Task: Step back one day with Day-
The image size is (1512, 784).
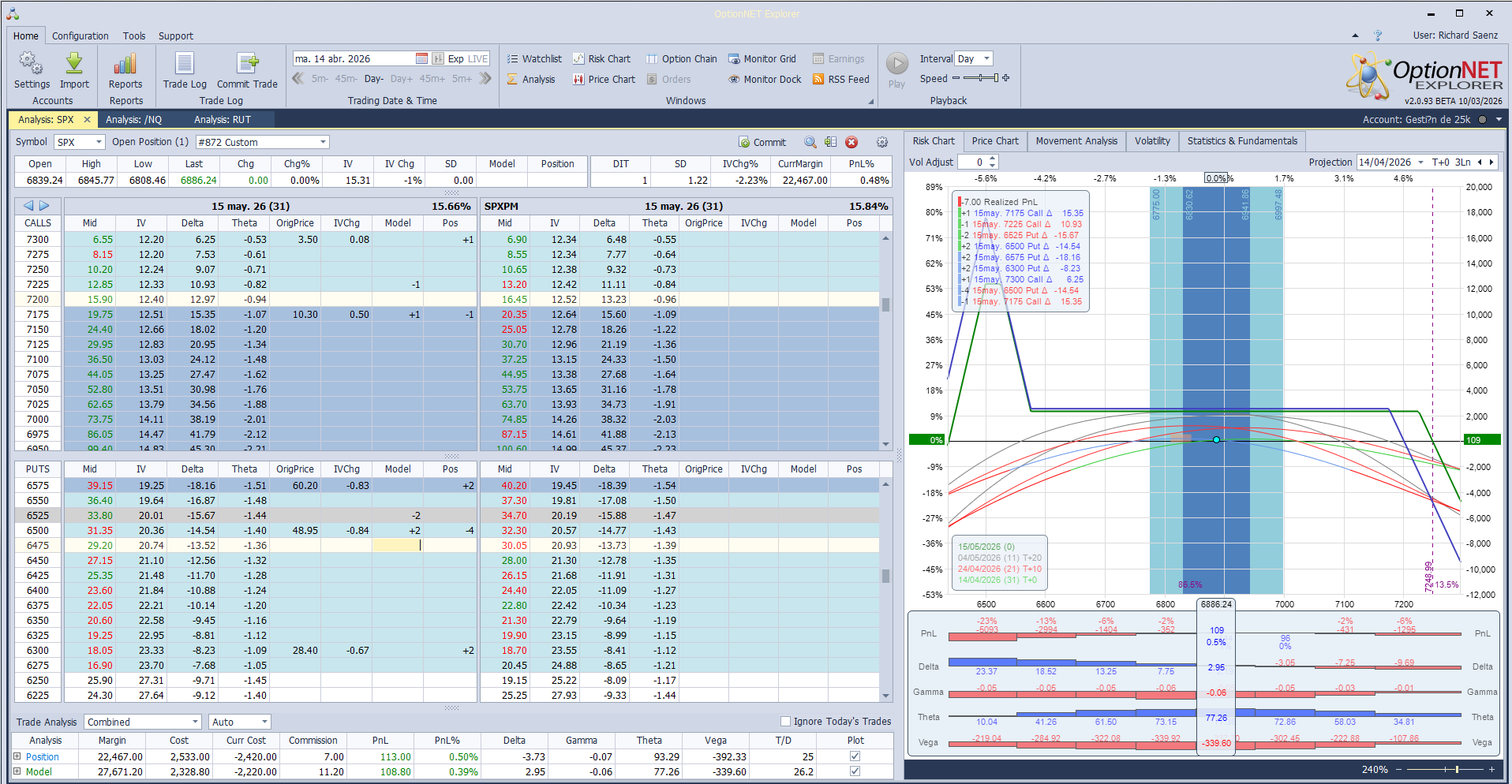Action: (374, 79)
